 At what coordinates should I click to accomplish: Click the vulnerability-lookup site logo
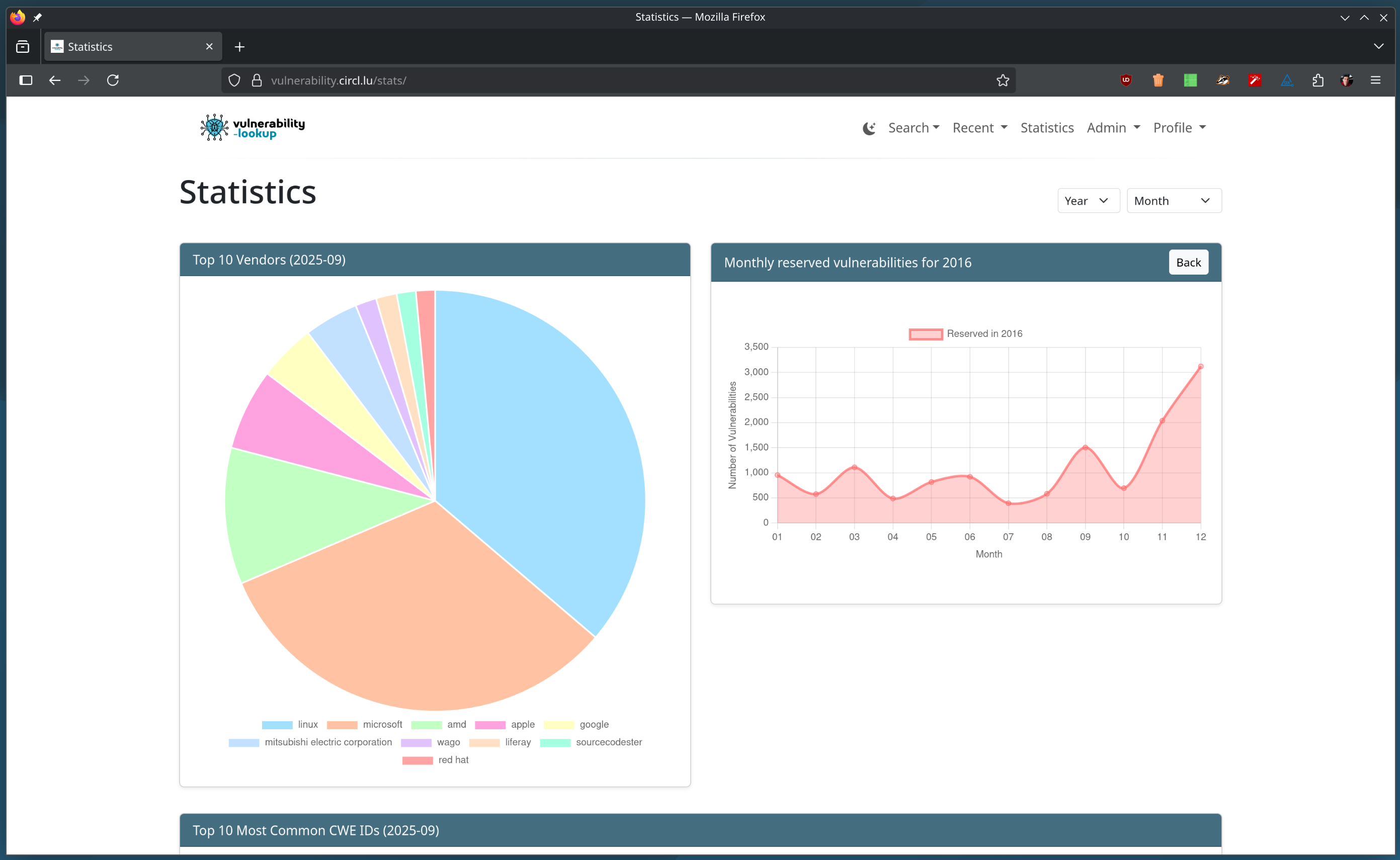click(x=252, y=127)
